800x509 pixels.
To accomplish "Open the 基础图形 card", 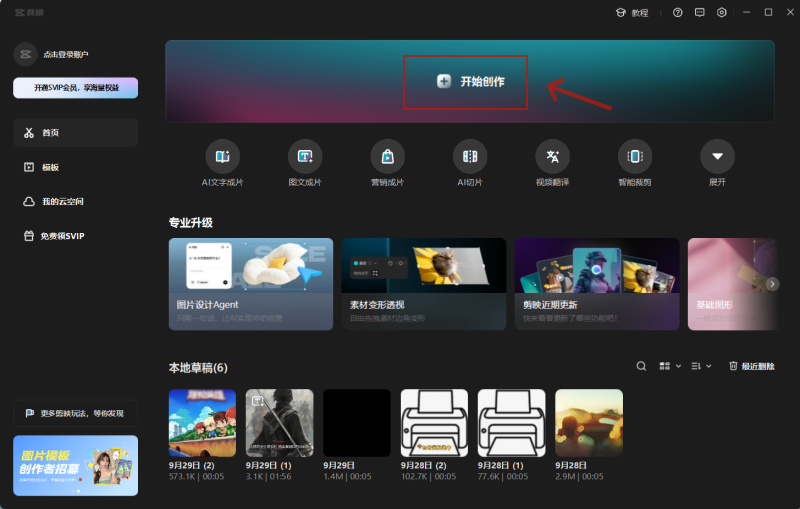I will pos(732,284).
